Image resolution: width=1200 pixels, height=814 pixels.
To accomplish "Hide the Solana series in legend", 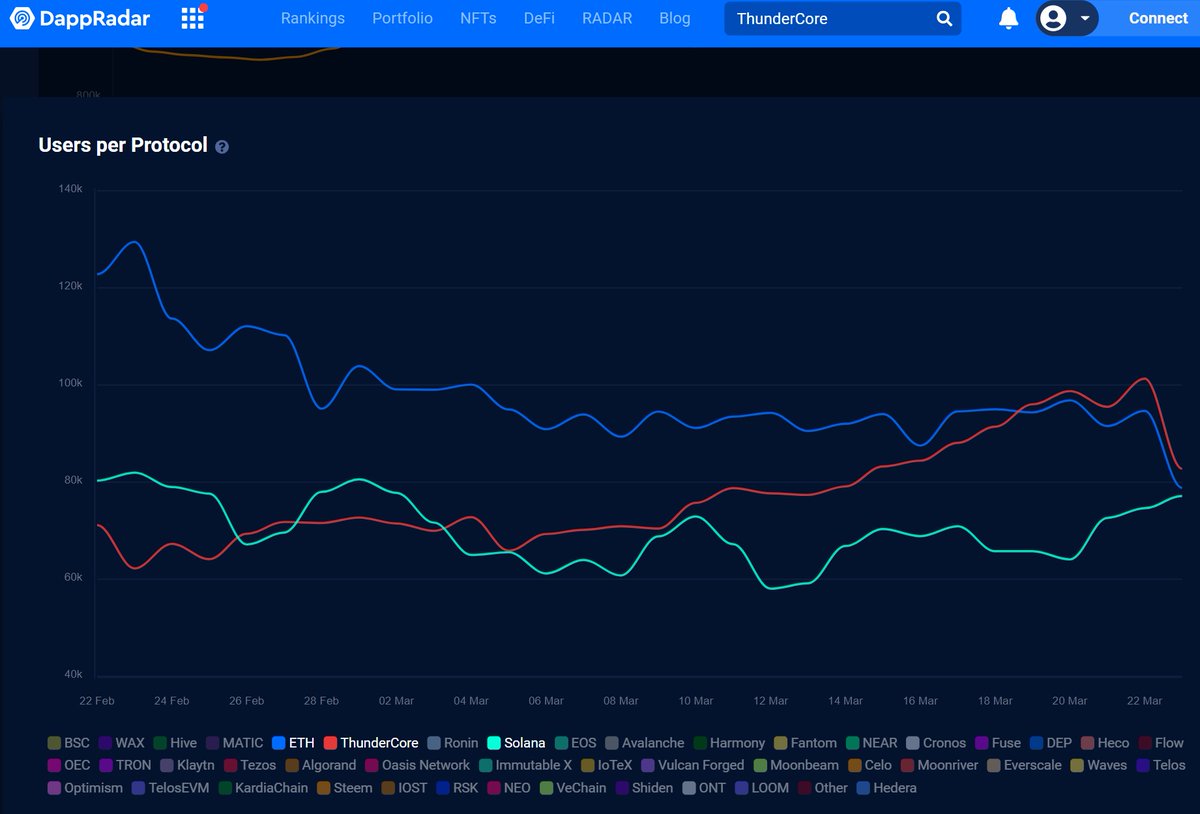I will pos(516,743).
